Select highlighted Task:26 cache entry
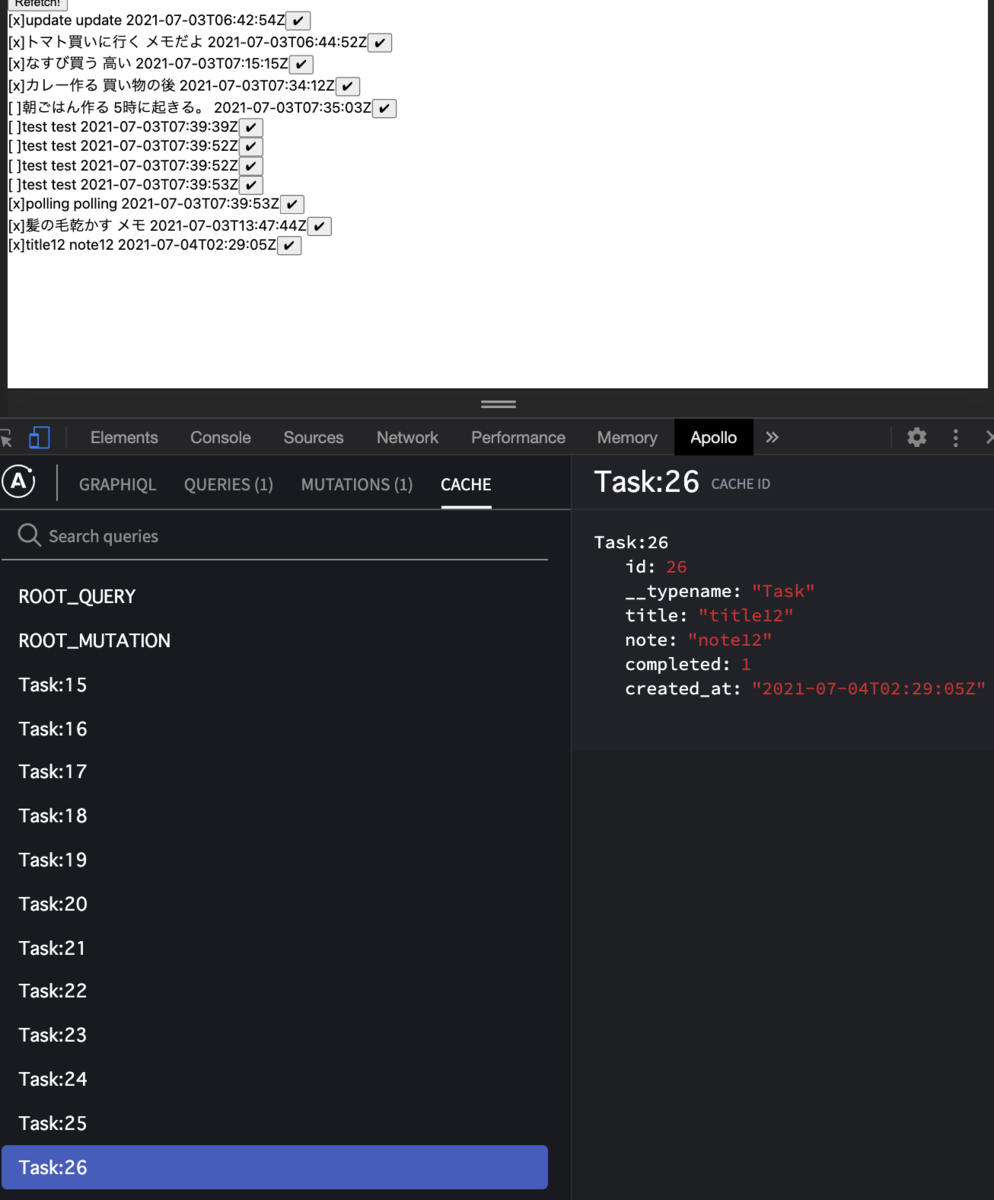The height and width of the screenshot is (1200, 994). [275, 1167]
